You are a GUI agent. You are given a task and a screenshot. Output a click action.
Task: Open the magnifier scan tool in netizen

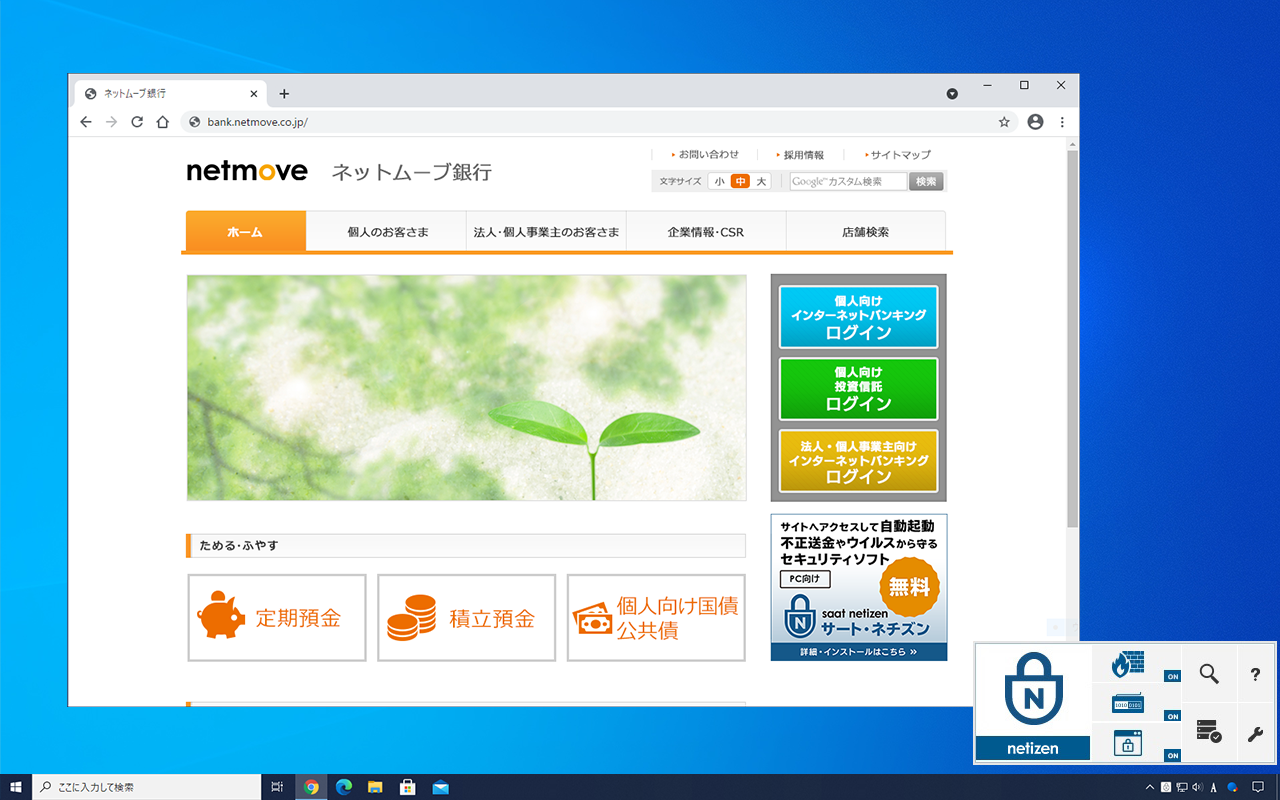[x=1209, y=674]
